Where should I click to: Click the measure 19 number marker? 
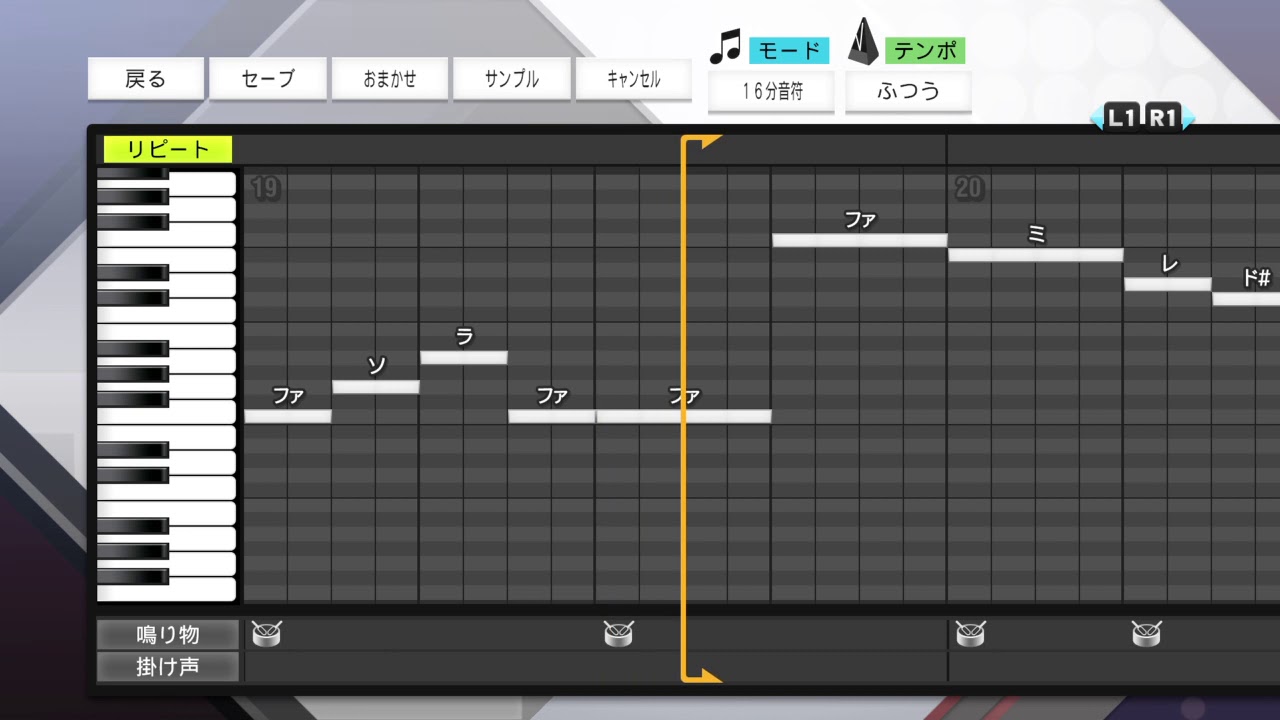(265, 188)
